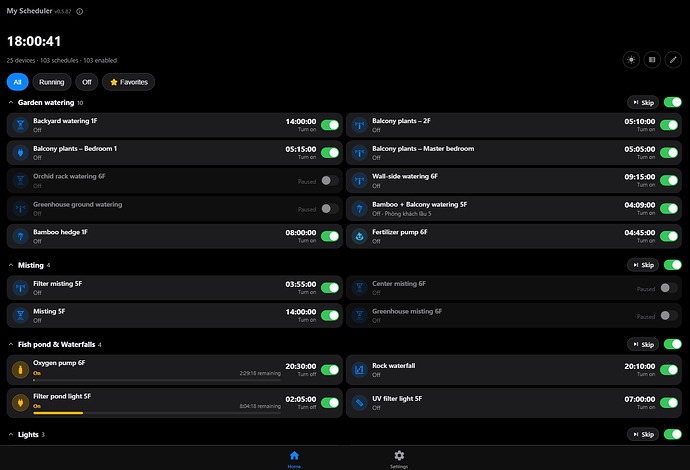Go to Home in the bottom bar
Image resolution: width=690 pixels, height=470 pixels.
[x=294, y=459]
